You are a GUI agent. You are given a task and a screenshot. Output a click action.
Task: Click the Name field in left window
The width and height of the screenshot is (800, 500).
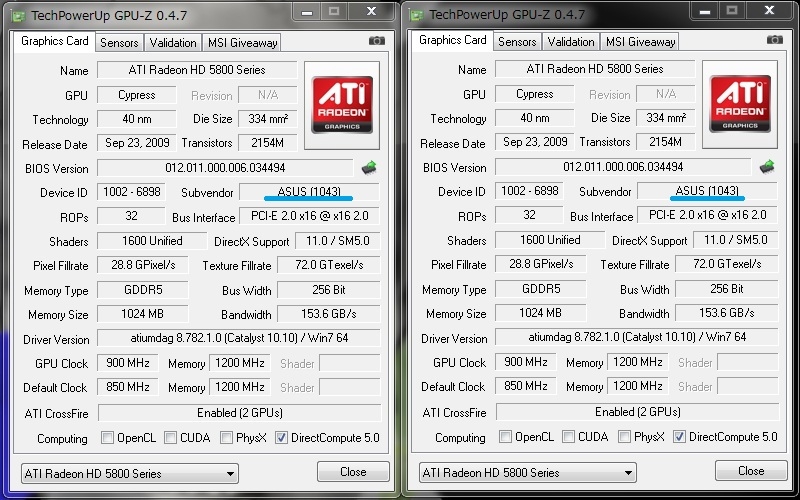(197, 70)
